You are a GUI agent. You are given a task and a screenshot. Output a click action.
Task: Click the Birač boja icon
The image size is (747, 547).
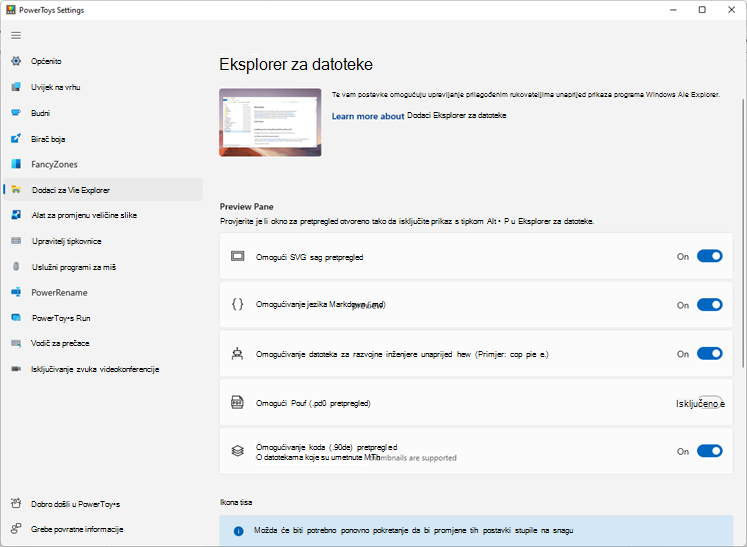pyautogui.click(x=16, y=139)
